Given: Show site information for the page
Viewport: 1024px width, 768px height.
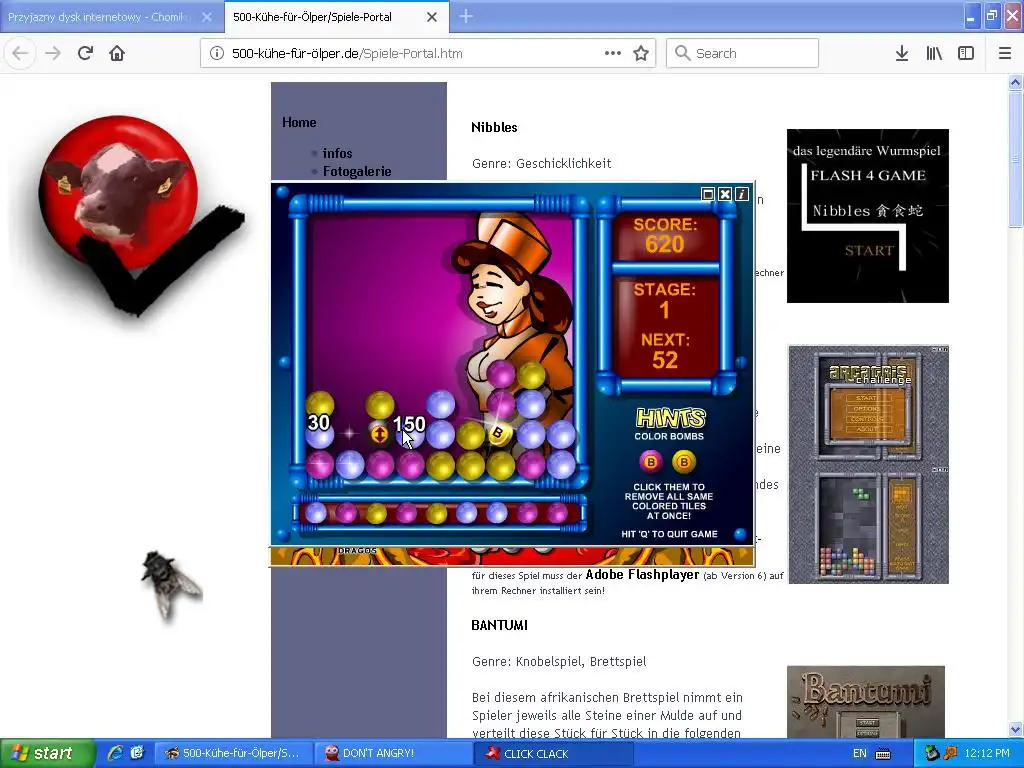Looking at the screenshot, I should (x=217, y=54).
